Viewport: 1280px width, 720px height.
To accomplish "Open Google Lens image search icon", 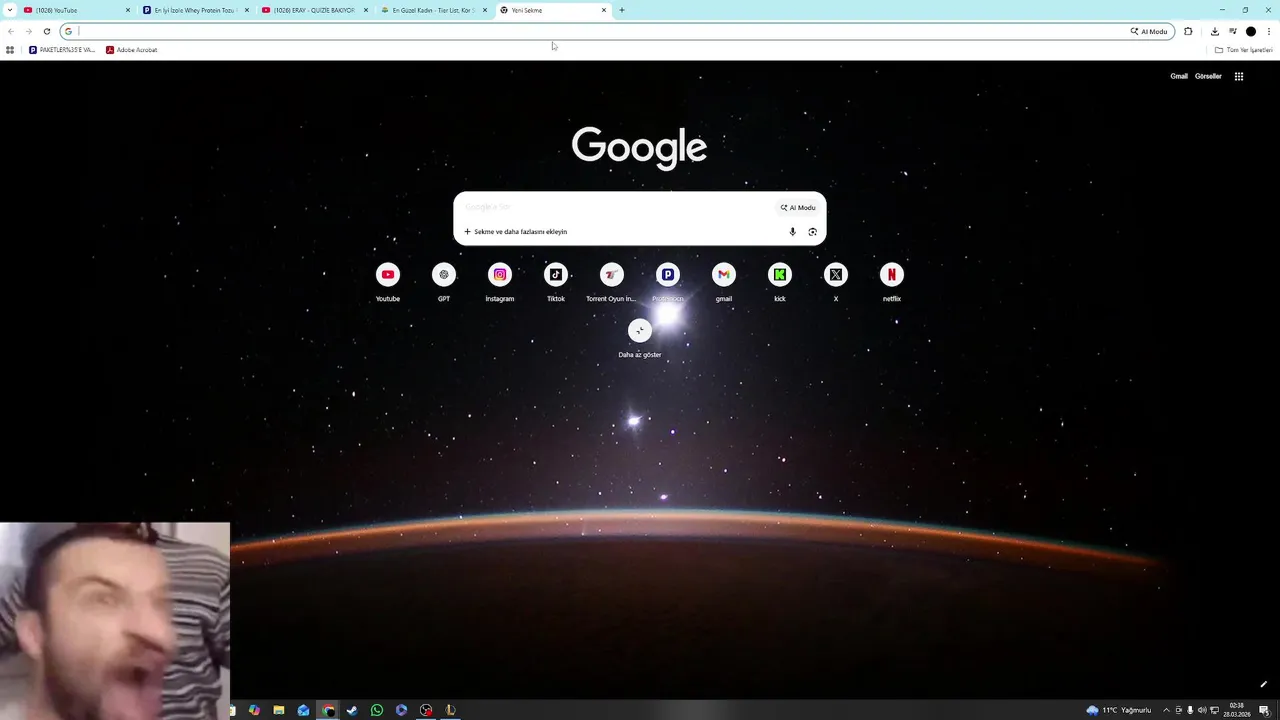I will pos(812,232).
